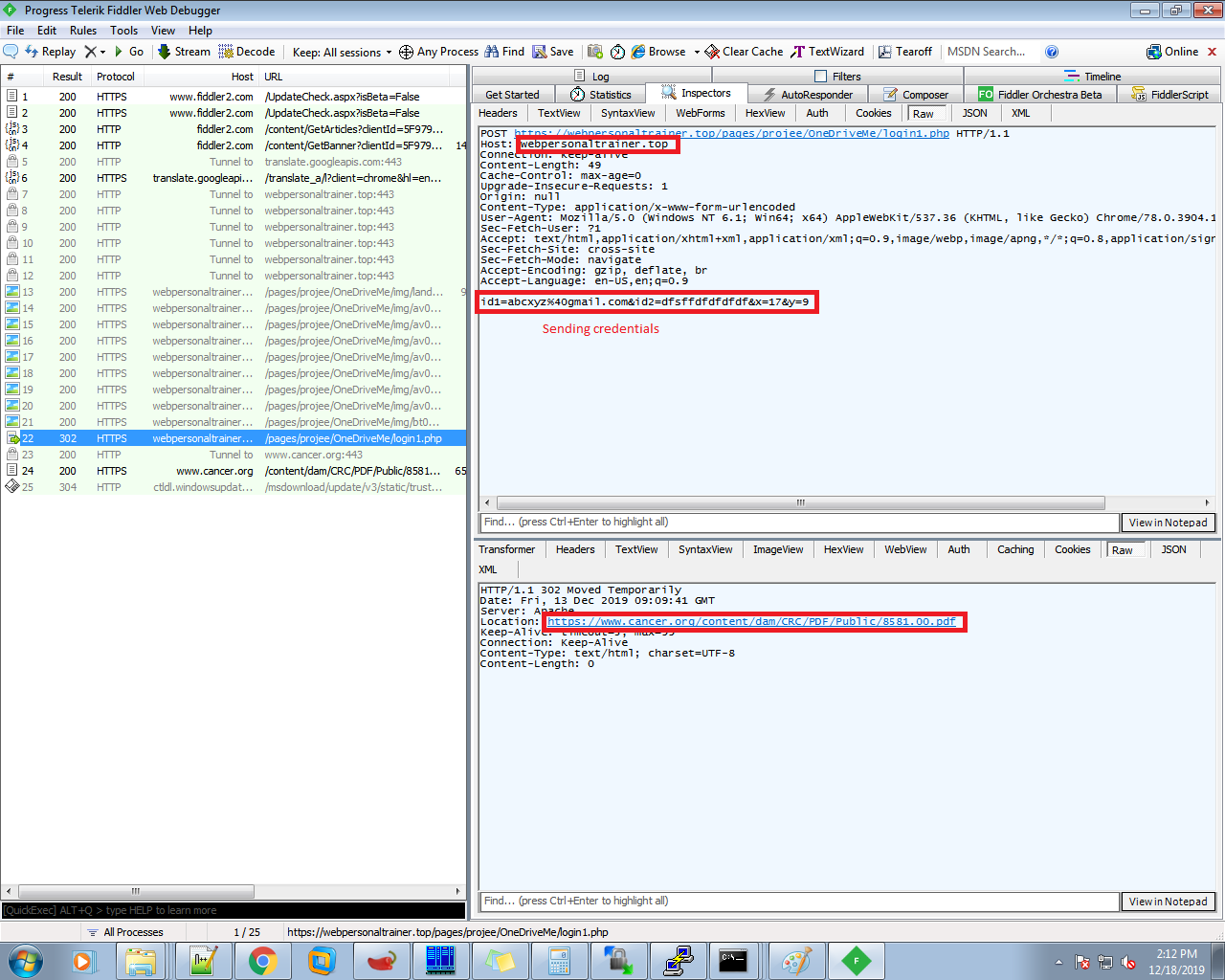Click the Any Process target picker

(438, 52)
